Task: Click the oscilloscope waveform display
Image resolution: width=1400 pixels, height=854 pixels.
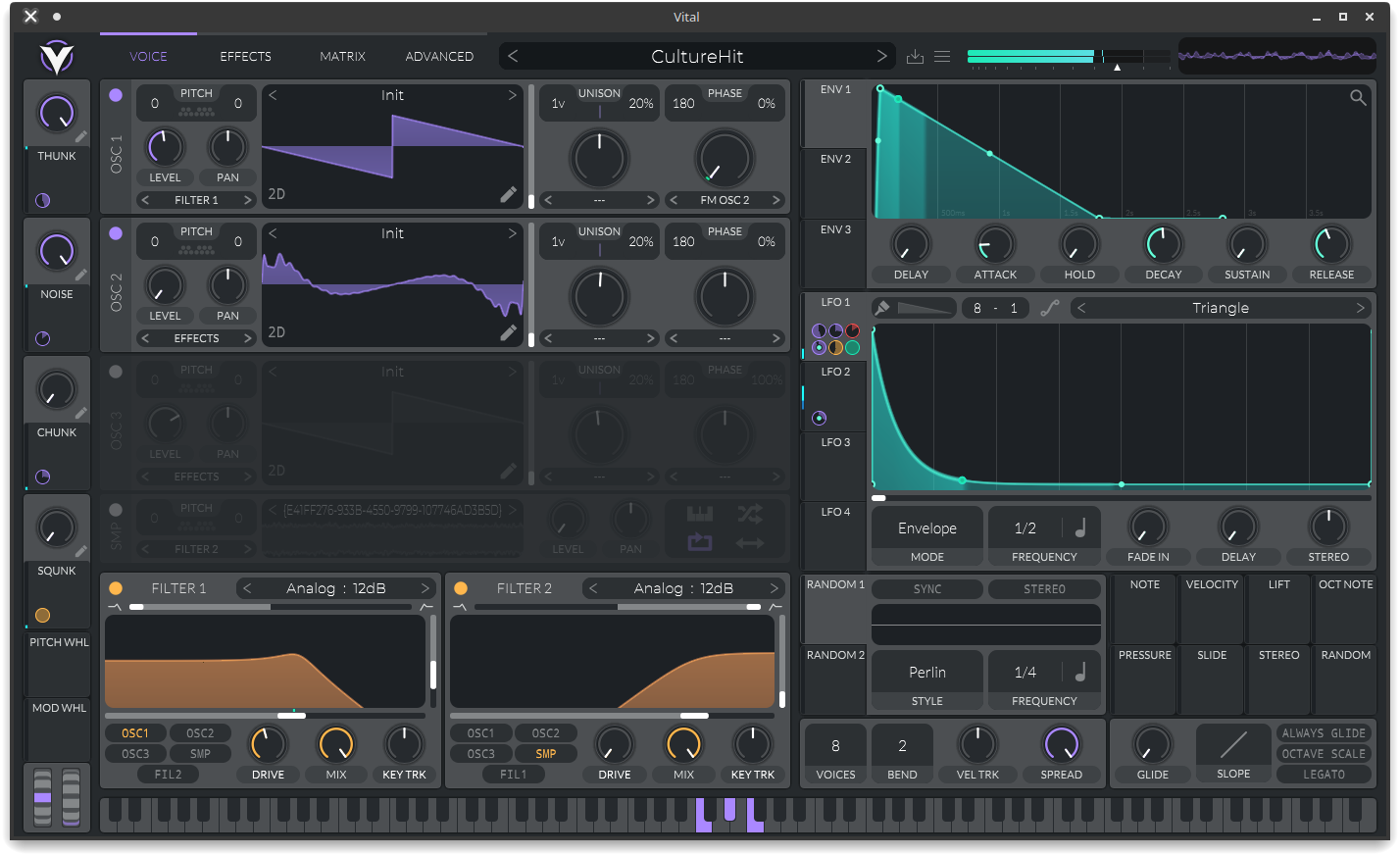Action: coord(1276,57)
